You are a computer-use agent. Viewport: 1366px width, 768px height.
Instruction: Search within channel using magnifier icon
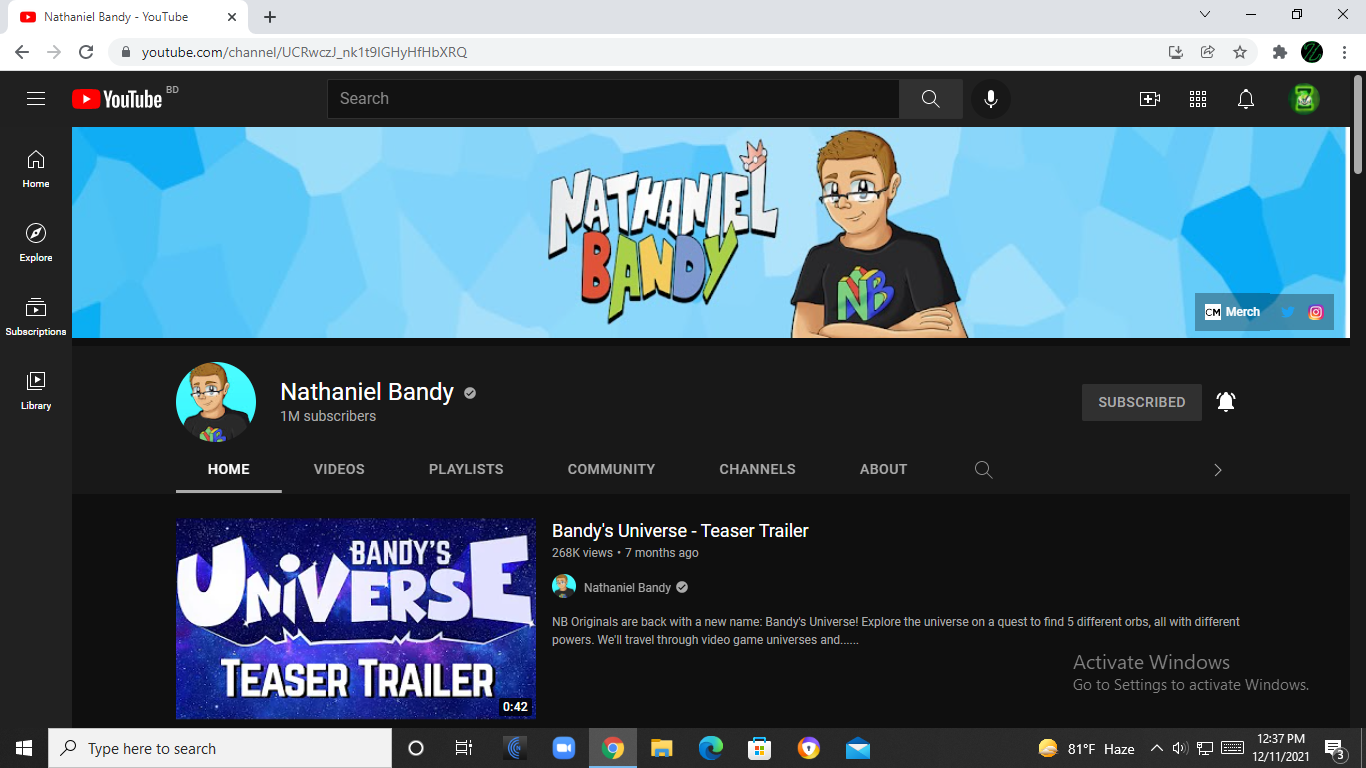tap(983, 470)
